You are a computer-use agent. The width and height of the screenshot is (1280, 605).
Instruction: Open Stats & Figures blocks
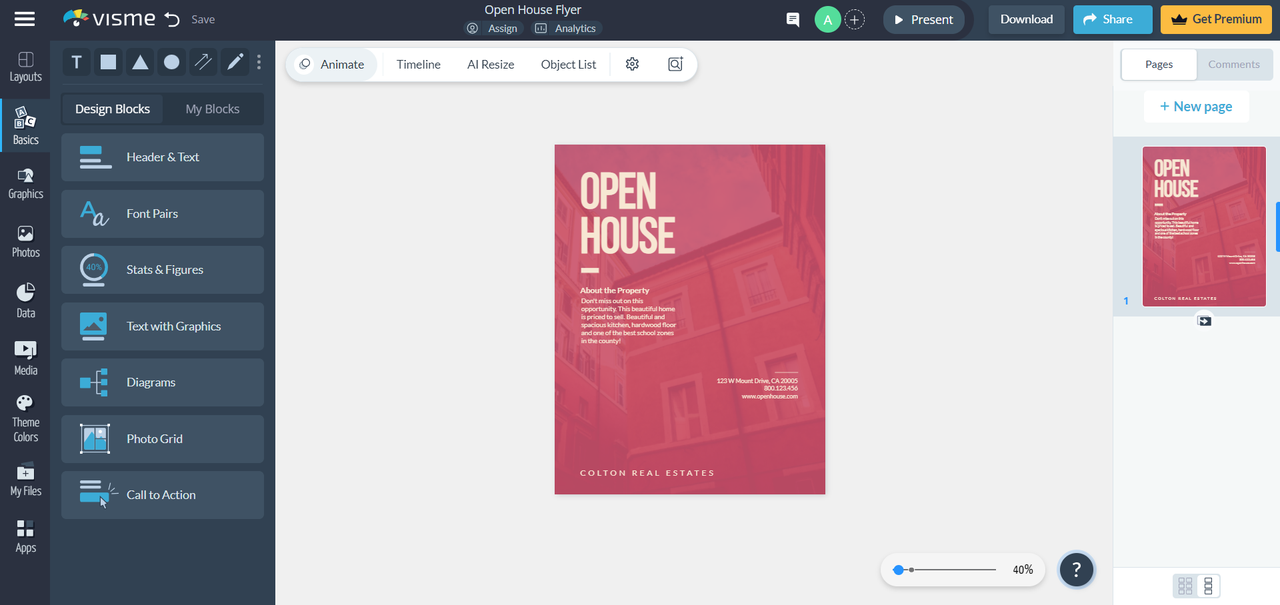tap(162, 269)
